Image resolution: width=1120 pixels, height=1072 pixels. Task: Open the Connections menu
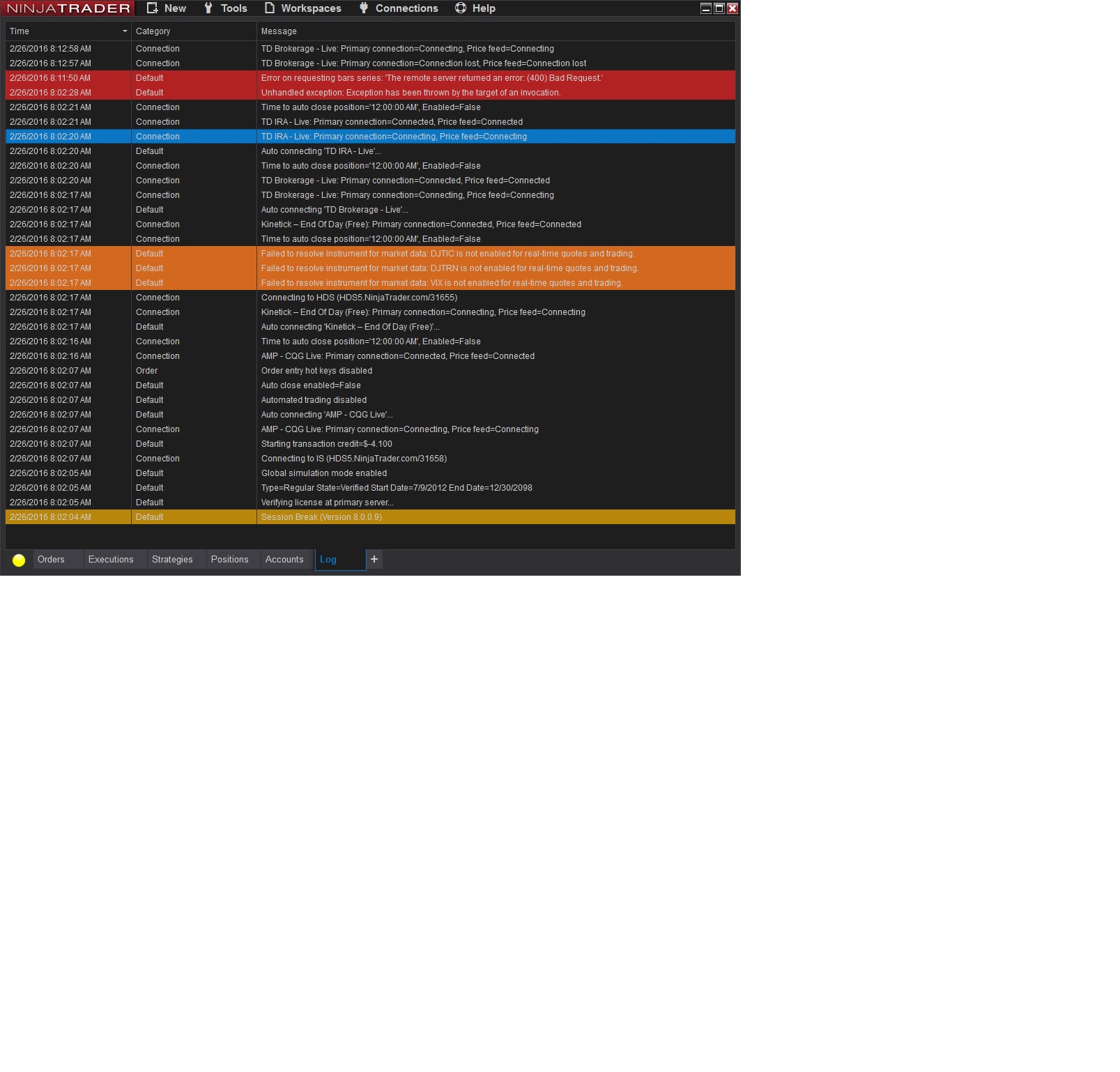coord(398,8)
